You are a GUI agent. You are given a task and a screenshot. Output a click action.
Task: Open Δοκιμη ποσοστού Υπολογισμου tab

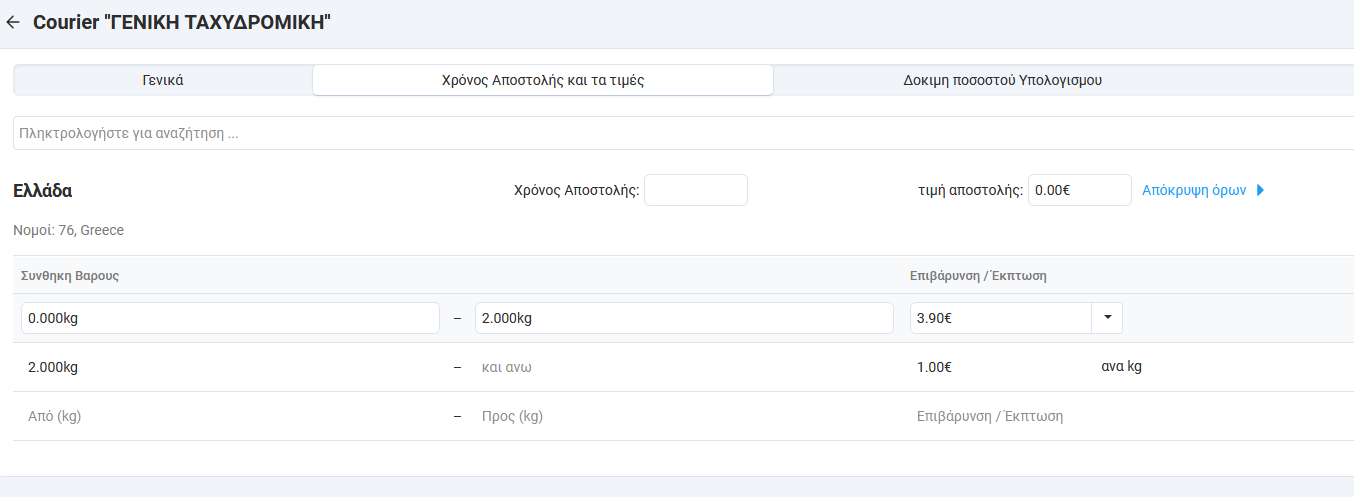[1003, 80]
